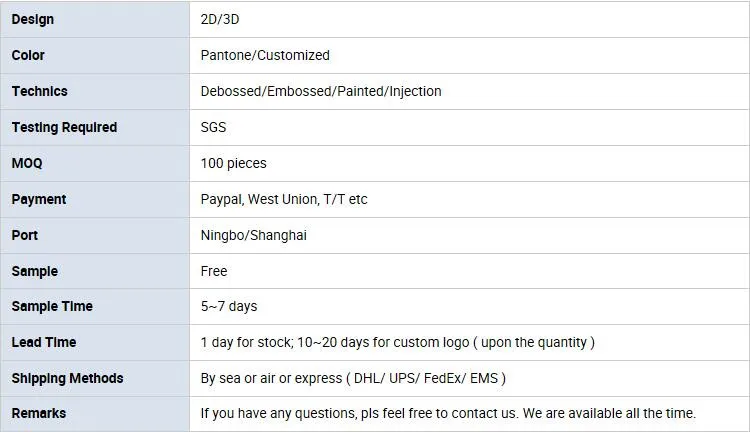Click the Free sample value
Viewport: 750px width, 432px height.
pos(214,271)
